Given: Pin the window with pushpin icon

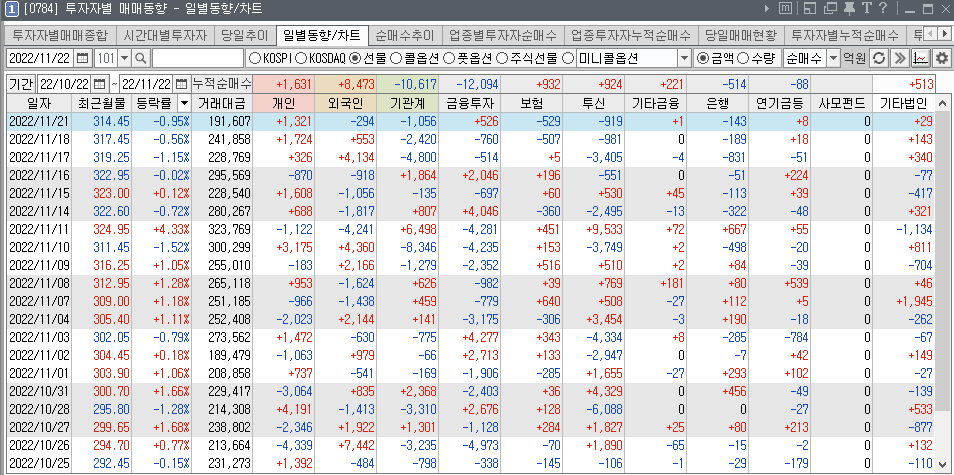Looking at the screenshot, I should click(848, 10).
